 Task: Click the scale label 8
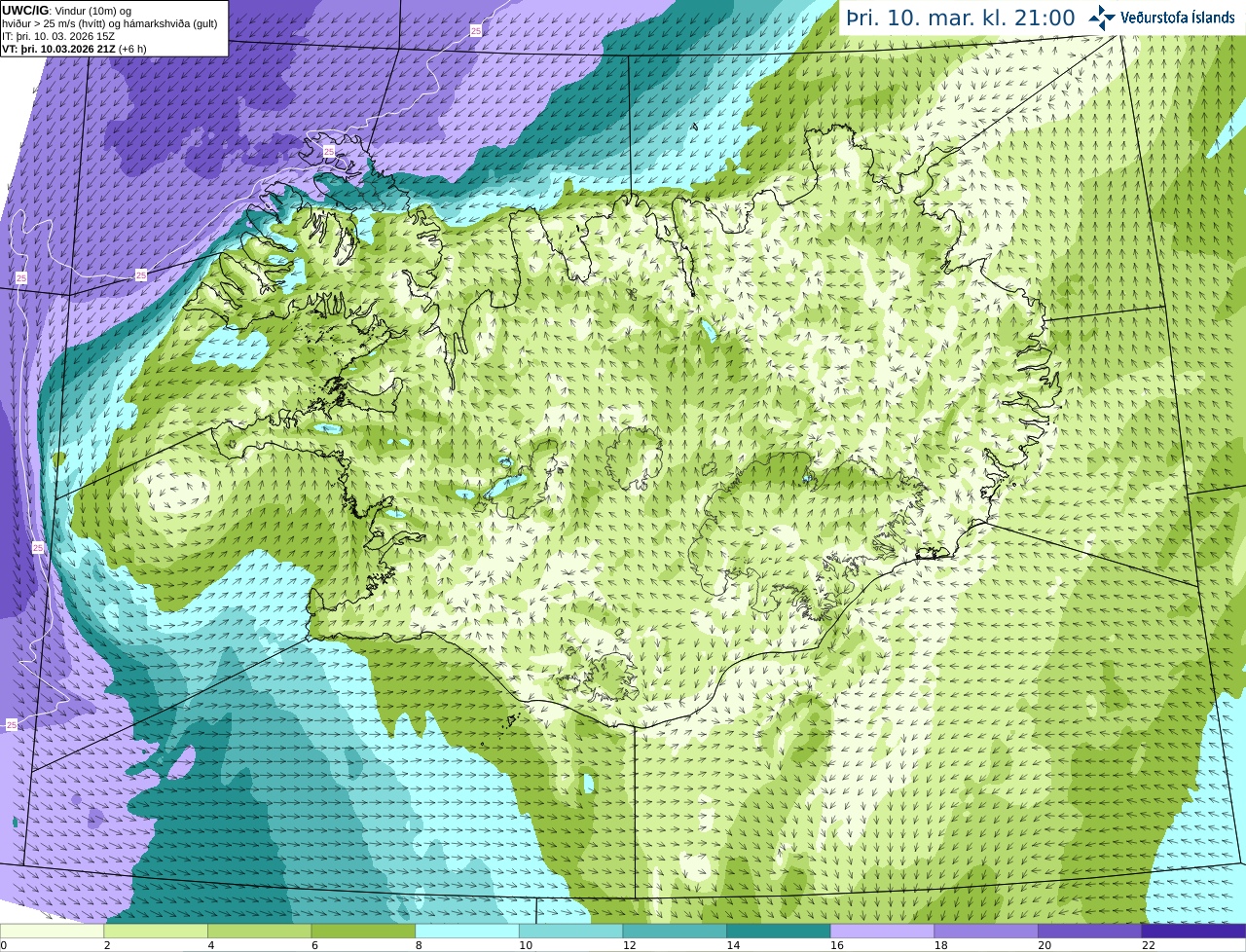(x=419, y=945)
